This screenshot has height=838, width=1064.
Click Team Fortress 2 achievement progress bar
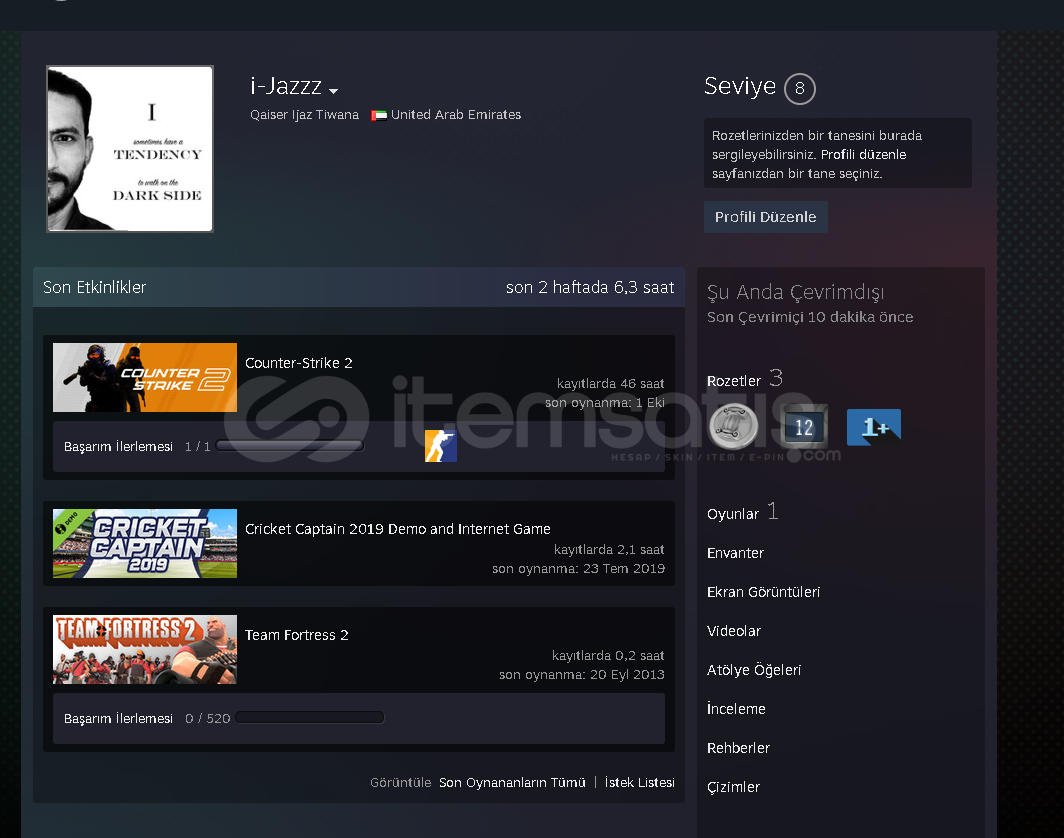309,717
